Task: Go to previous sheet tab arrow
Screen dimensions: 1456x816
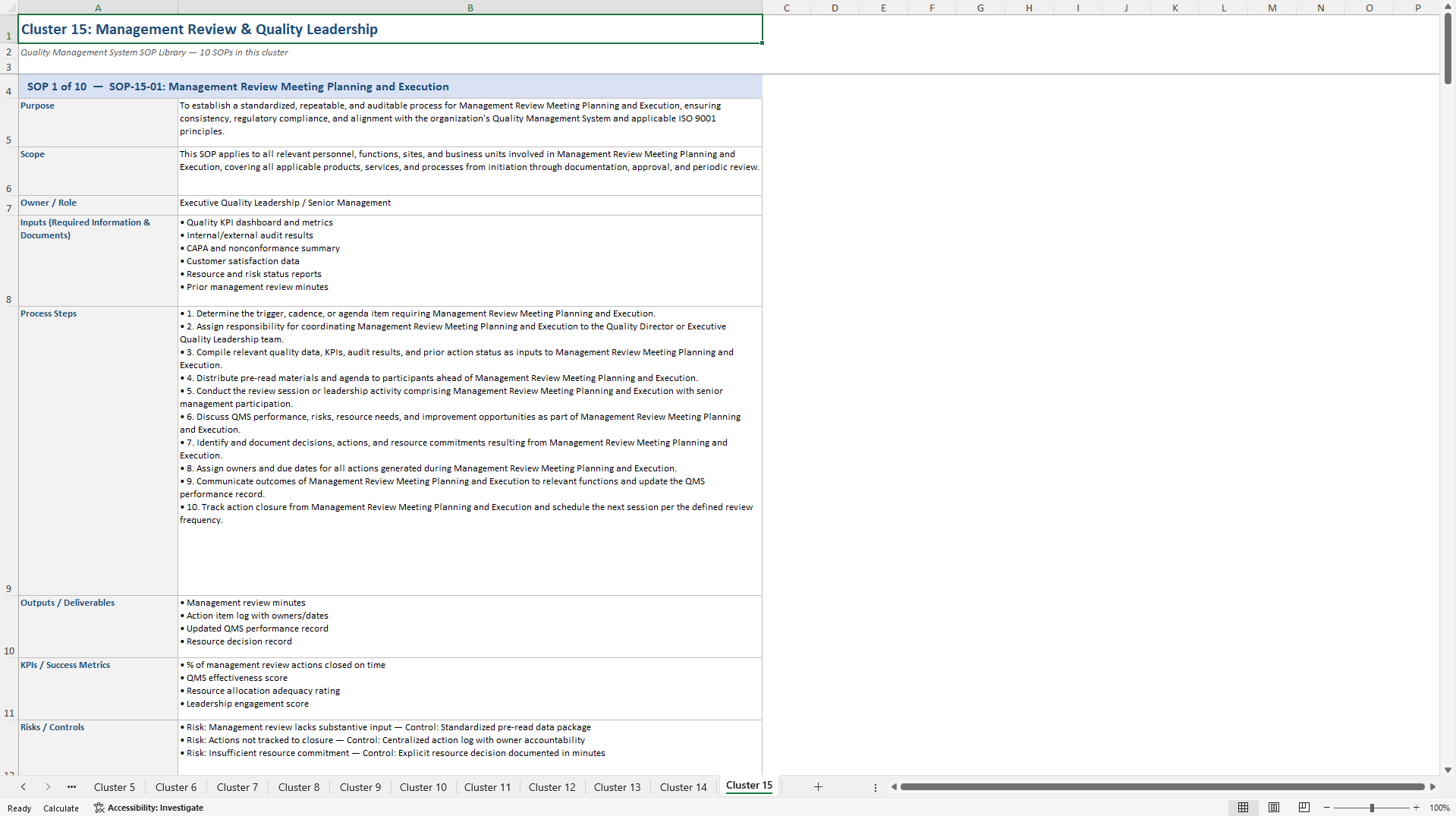Action: click(24, 787)
